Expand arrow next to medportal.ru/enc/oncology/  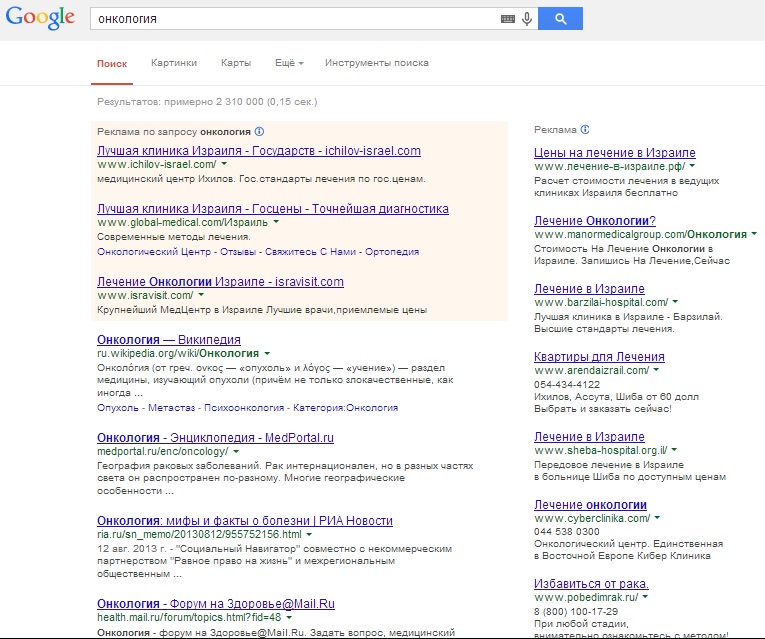(236, 452)
